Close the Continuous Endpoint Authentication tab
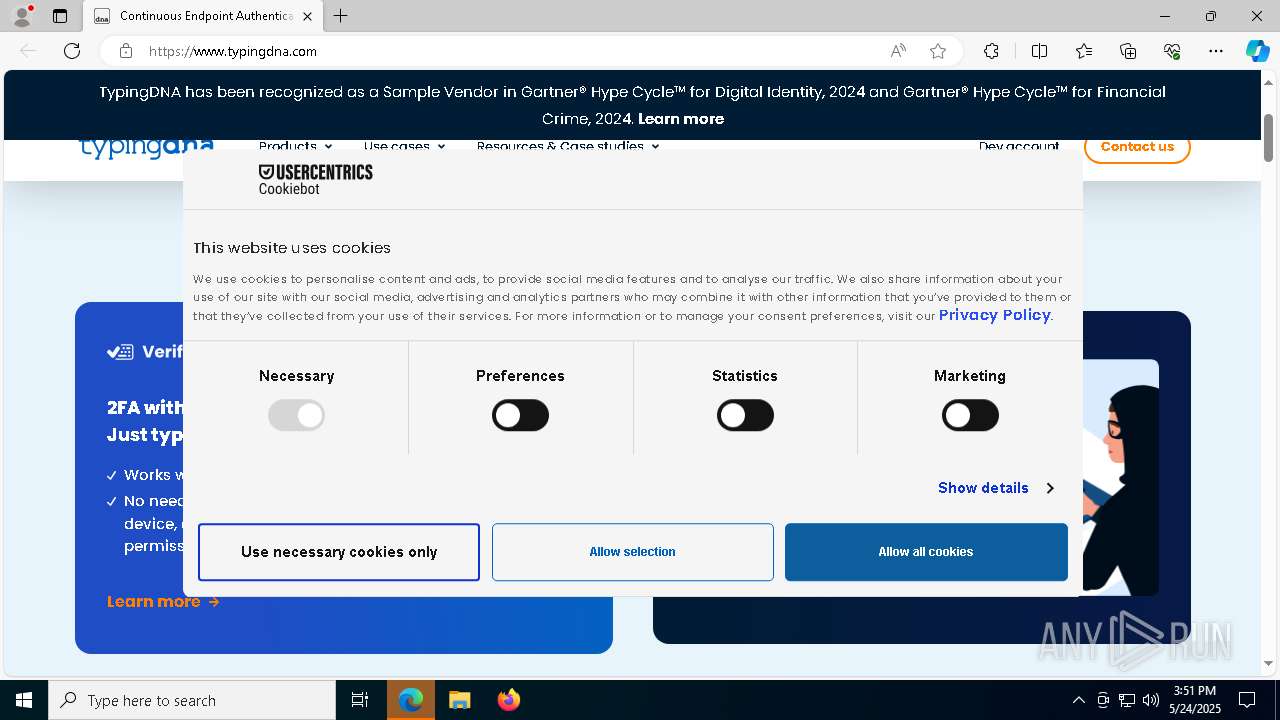This screenshot has height=720, width=1280. tap(307, 16)
